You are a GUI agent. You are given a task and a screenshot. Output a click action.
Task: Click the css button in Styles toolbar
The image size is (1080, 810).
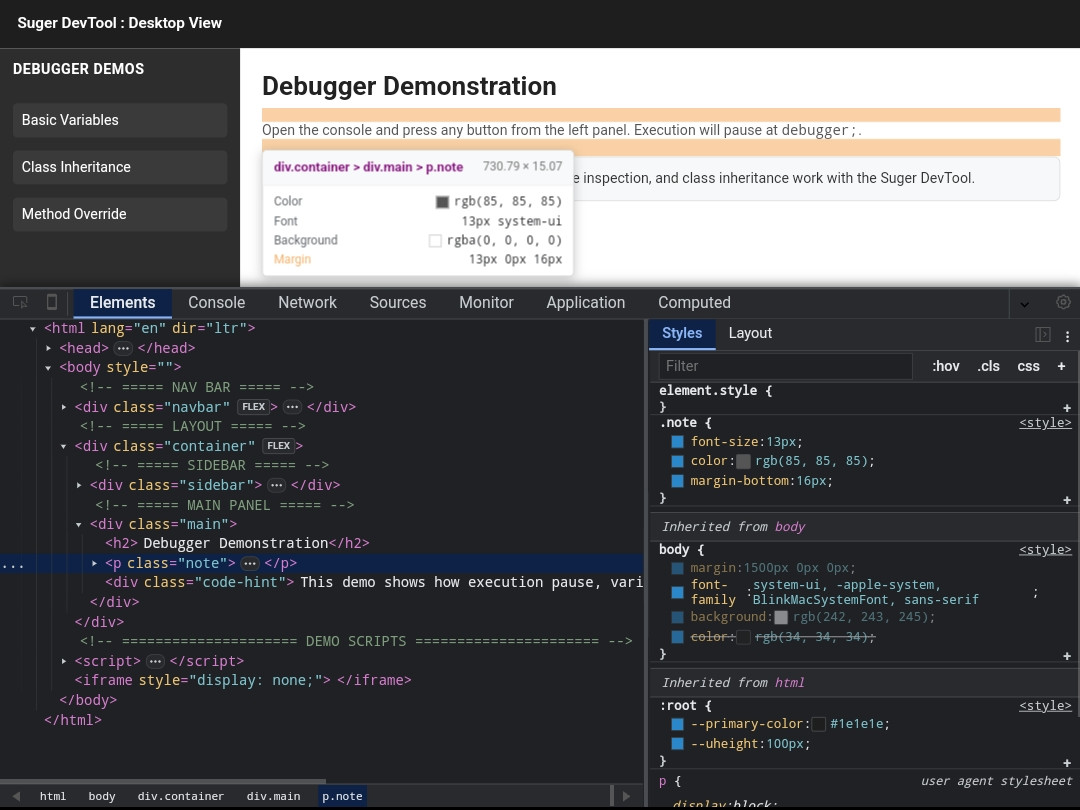tap(1028, 366)
